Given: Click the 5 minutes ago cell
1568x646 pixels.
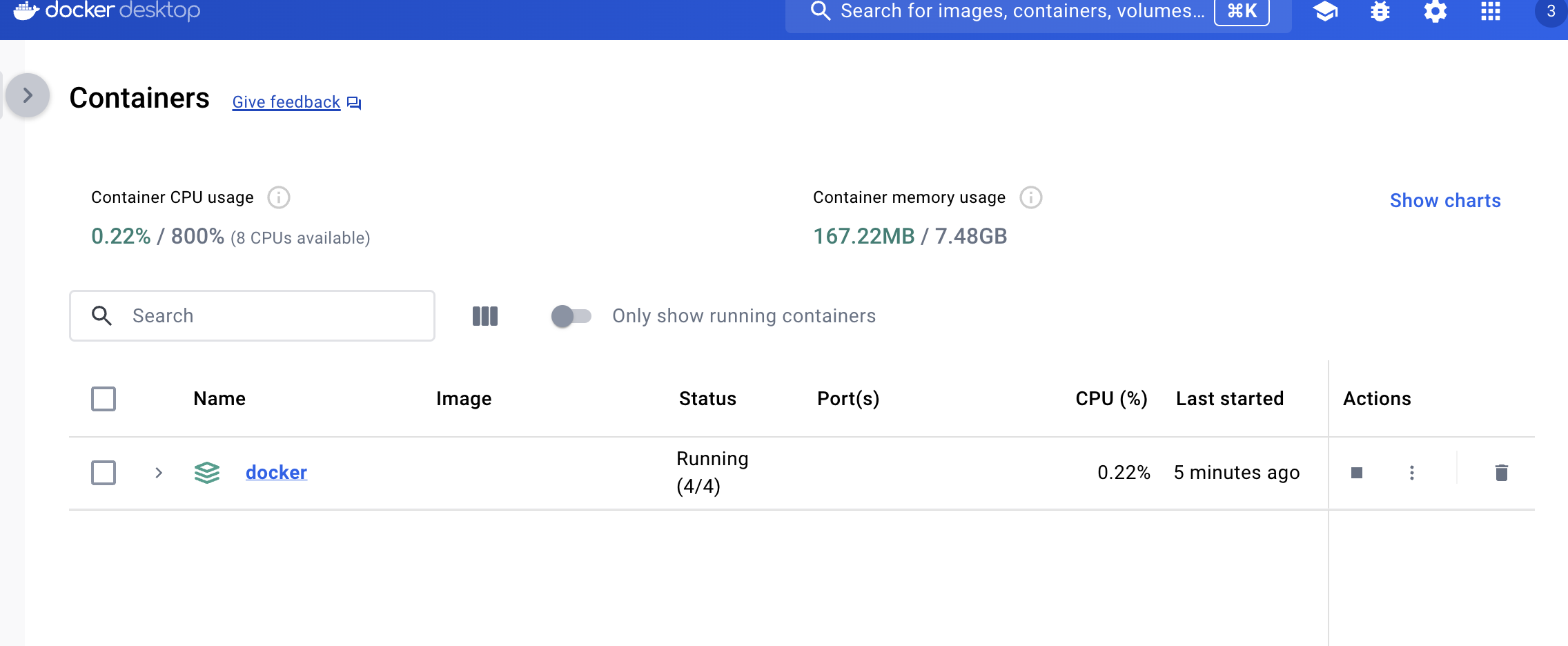Looking at the screenshot, I should coord(1237,473).
